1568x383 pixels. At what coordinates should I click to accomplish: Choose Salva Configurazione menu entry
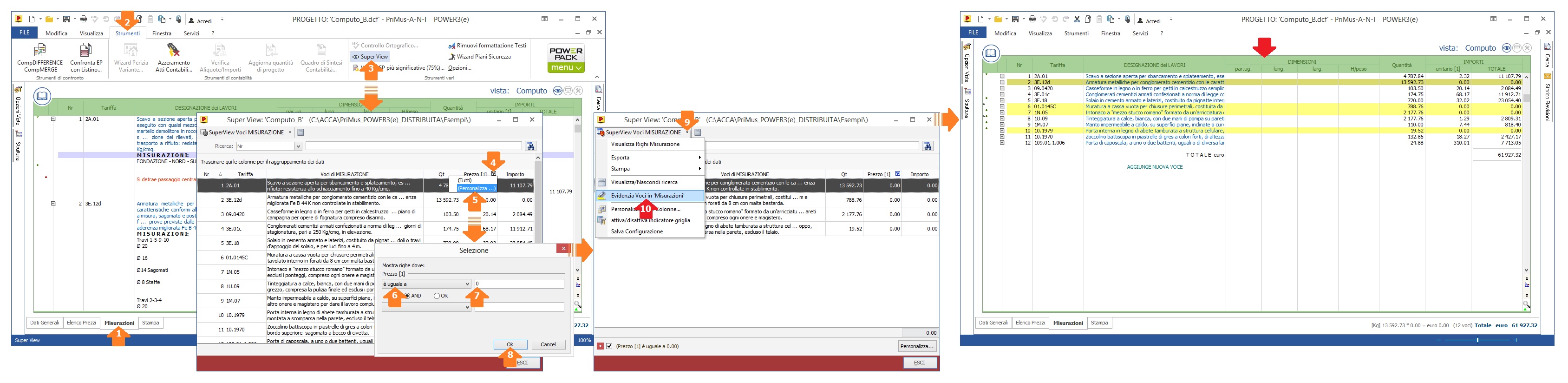pyautogui.click(x=649, y=231)
